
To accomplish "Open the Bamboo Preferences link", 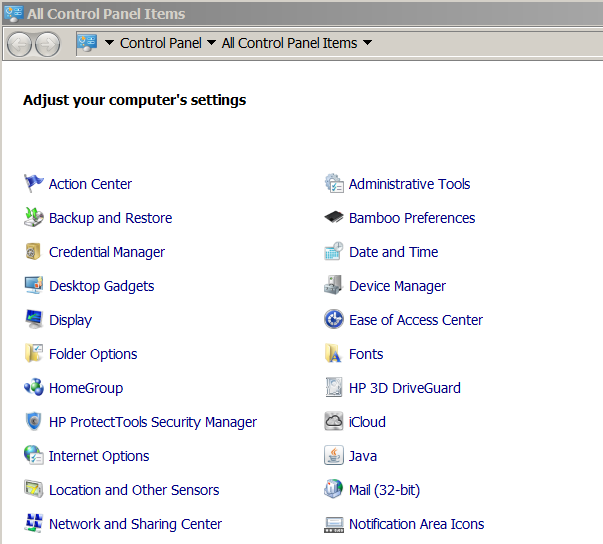I will pyautogui.click(x=412, y=218).
